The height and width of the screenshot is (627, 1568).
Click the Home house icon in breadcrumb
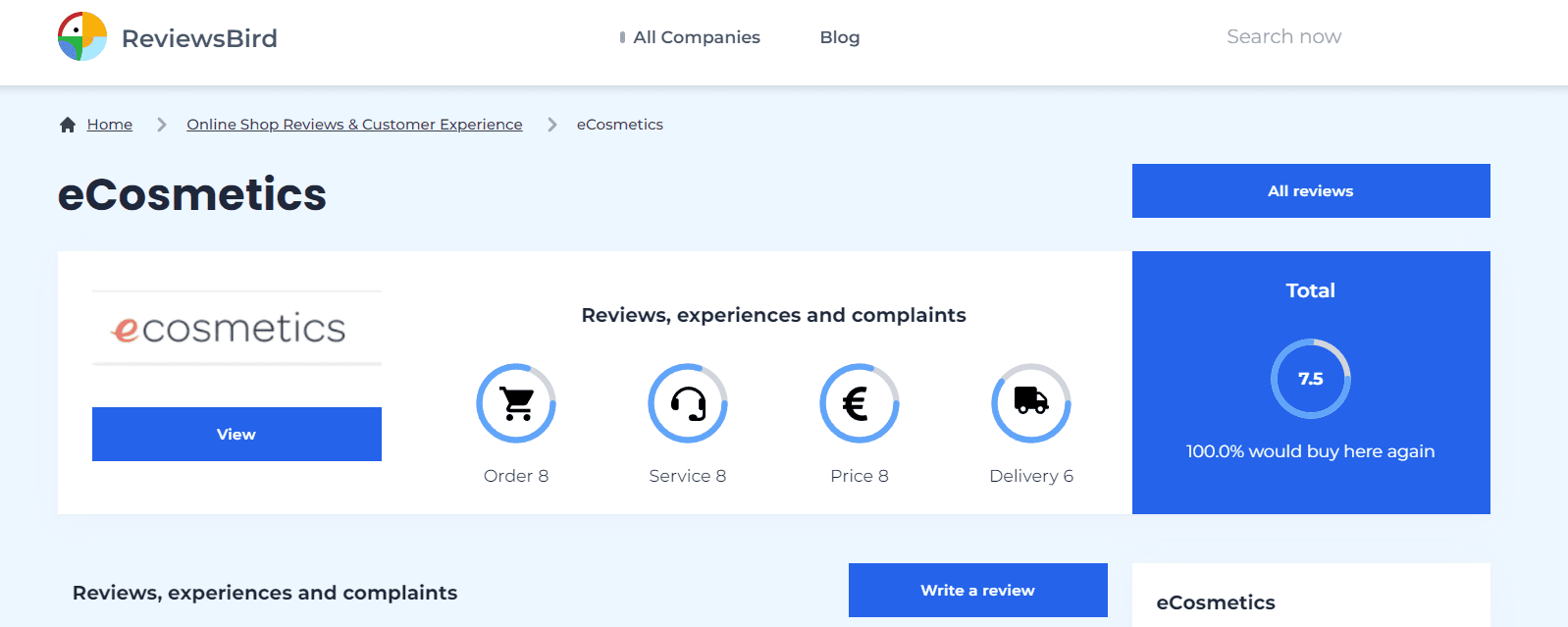click(68, 125)
